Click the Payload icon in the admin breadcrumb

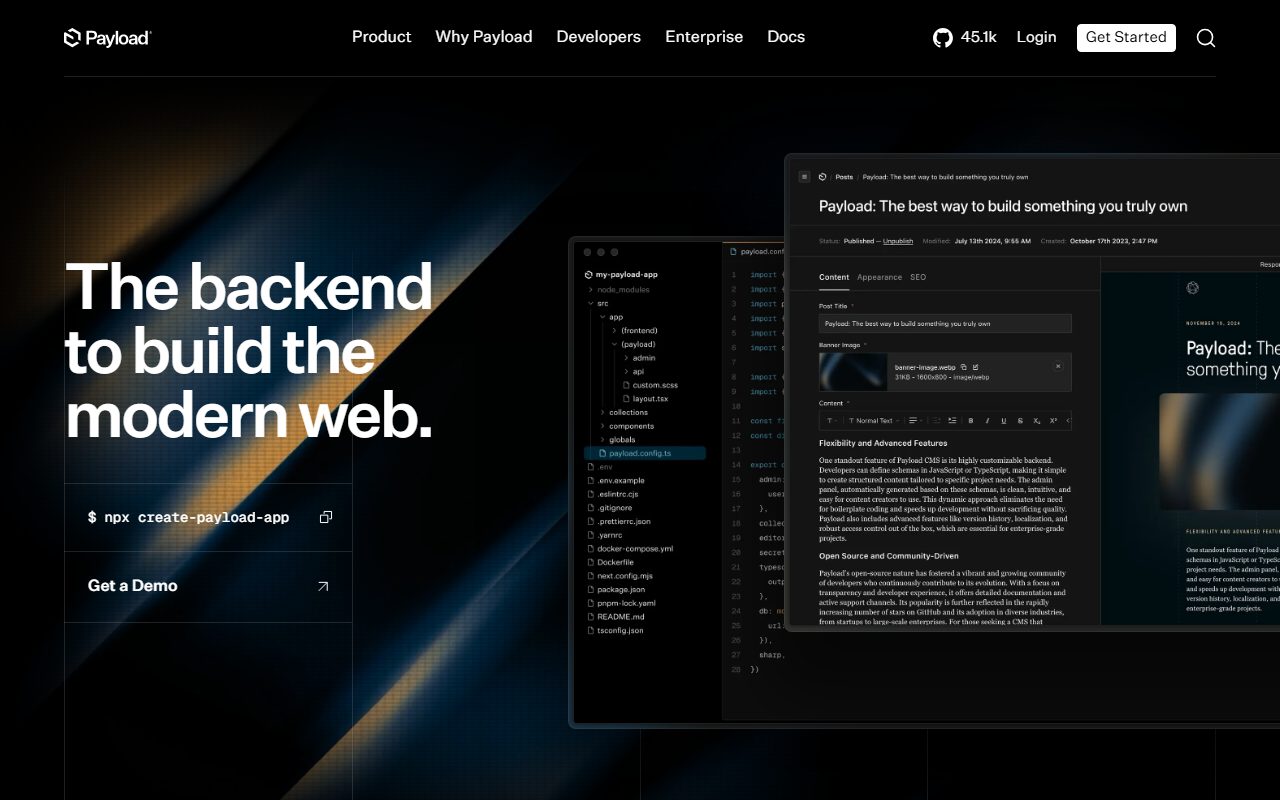822,177
